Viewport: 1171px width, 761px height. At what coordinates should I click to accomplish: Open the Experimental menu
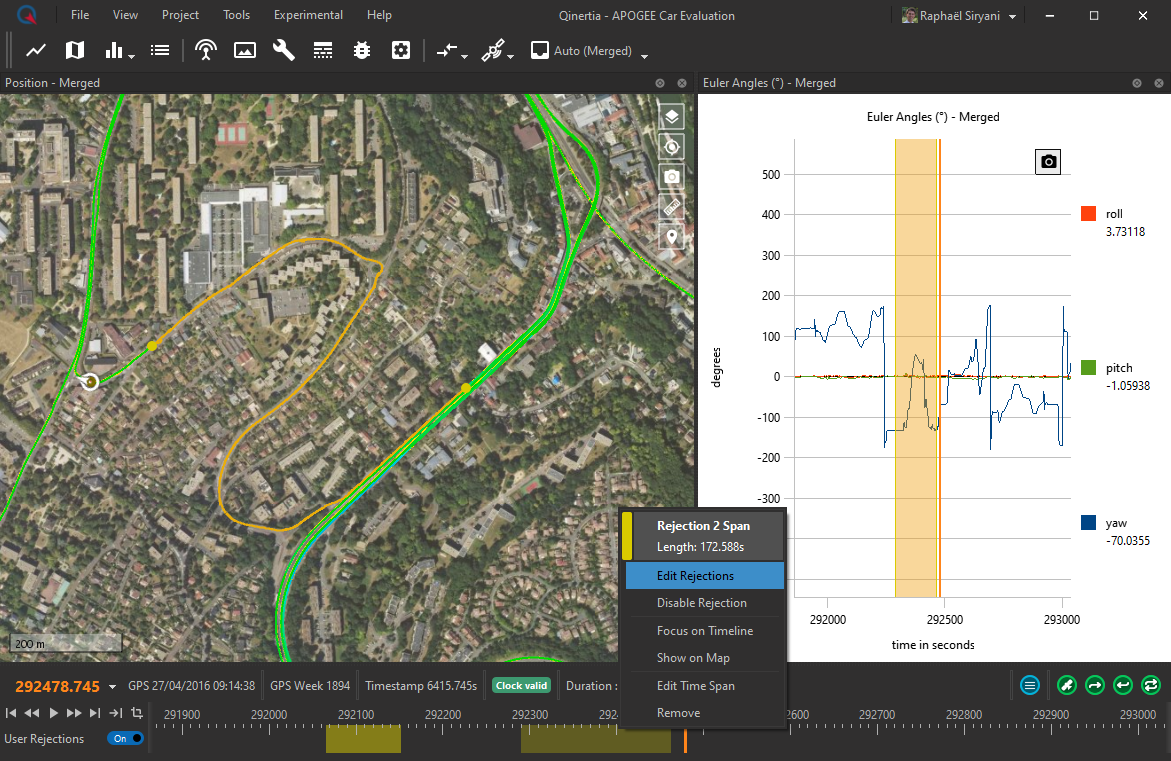tap(308, 15)
